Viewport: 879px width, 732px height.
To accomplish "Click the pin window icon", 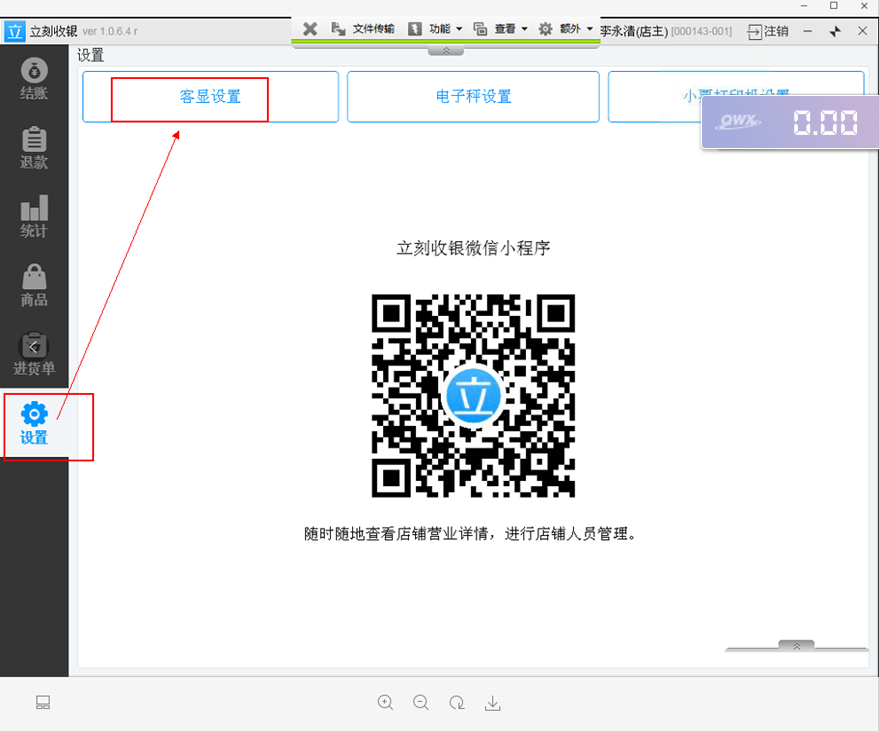I will [x=835, y=31].
